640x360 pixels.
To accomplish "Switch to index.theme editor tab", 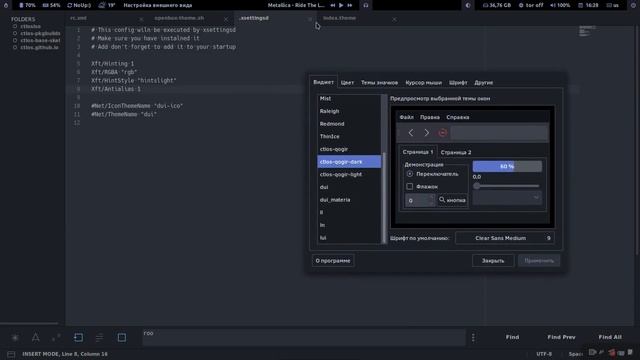I will click(339, 18).
